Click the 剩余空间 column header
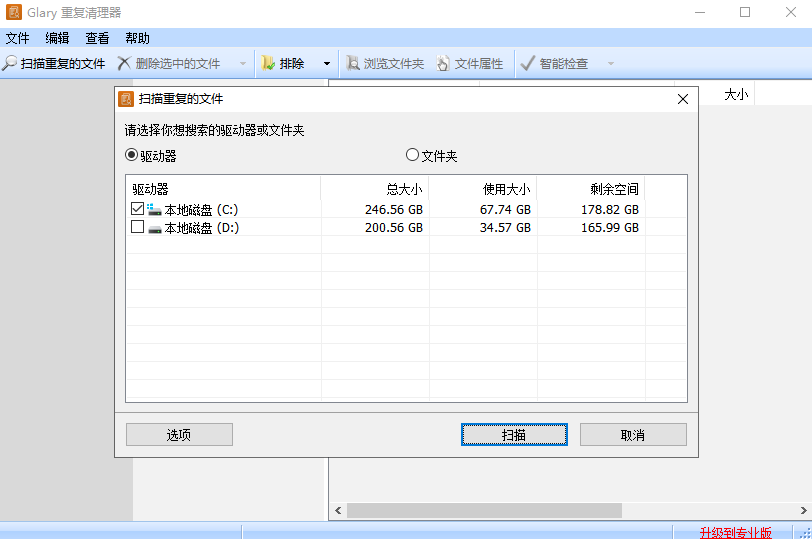812x539 pixels. [x=591, y=189]
